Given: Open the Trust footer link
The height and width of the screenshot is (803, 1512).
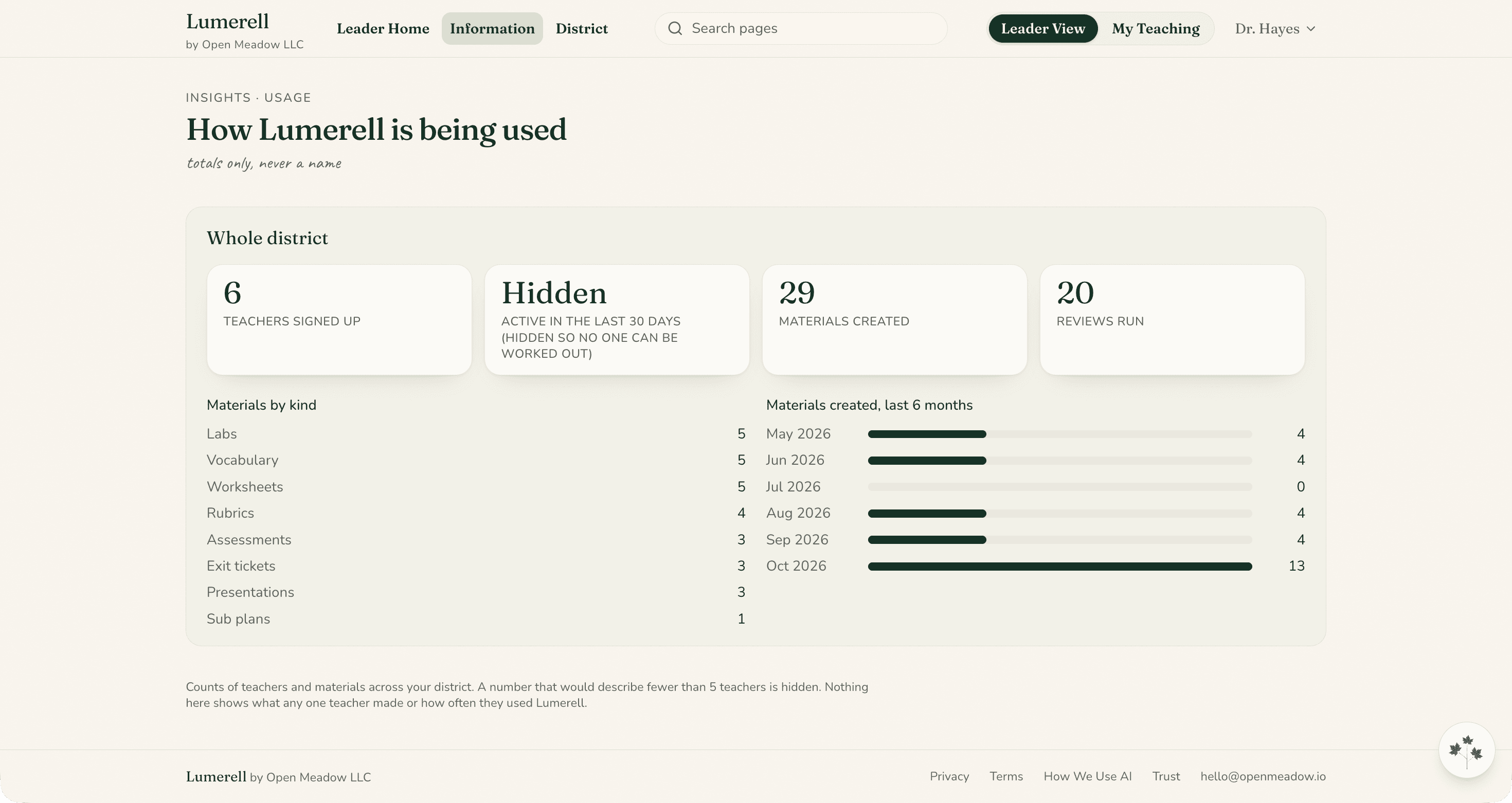Looking at the screenshot, I should (x=1166, y=776).
